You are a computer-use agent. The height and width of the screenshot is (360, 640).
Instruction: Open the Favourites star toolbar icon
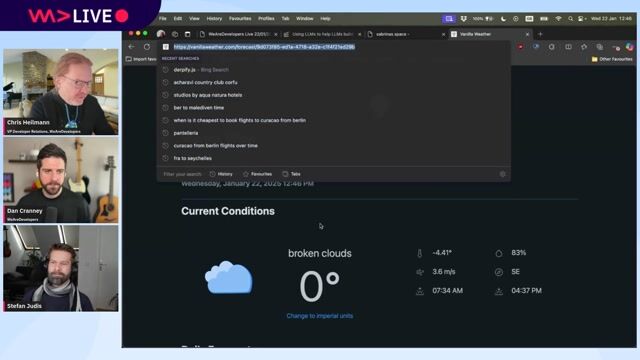[x=584, y=47]
